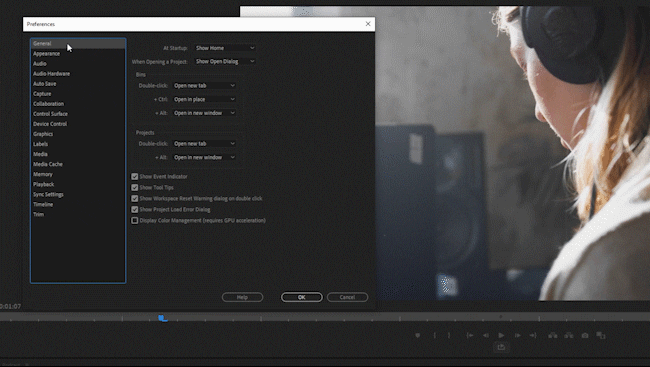The image size is (650, 367).
Task: Open Playback preferences
Action: pos(78,184)
